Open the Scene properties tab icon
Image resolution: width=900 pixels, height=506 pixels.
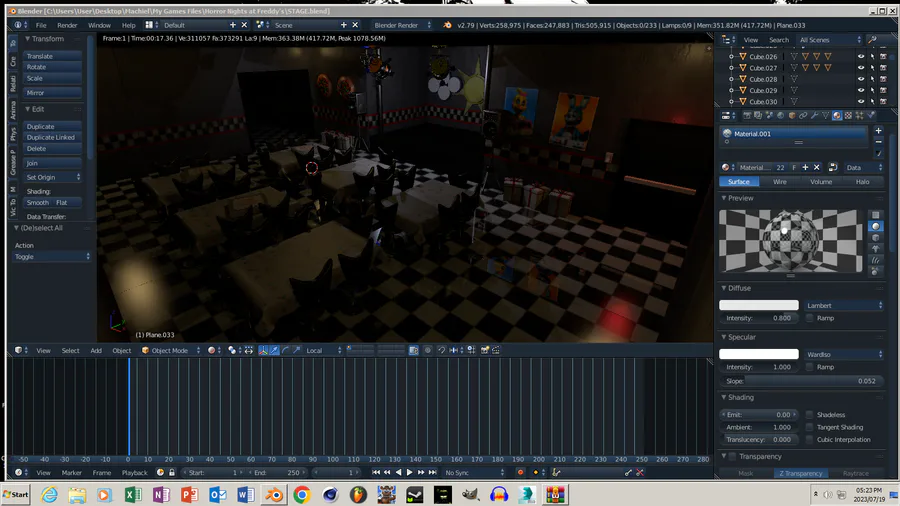coord(770,115)
